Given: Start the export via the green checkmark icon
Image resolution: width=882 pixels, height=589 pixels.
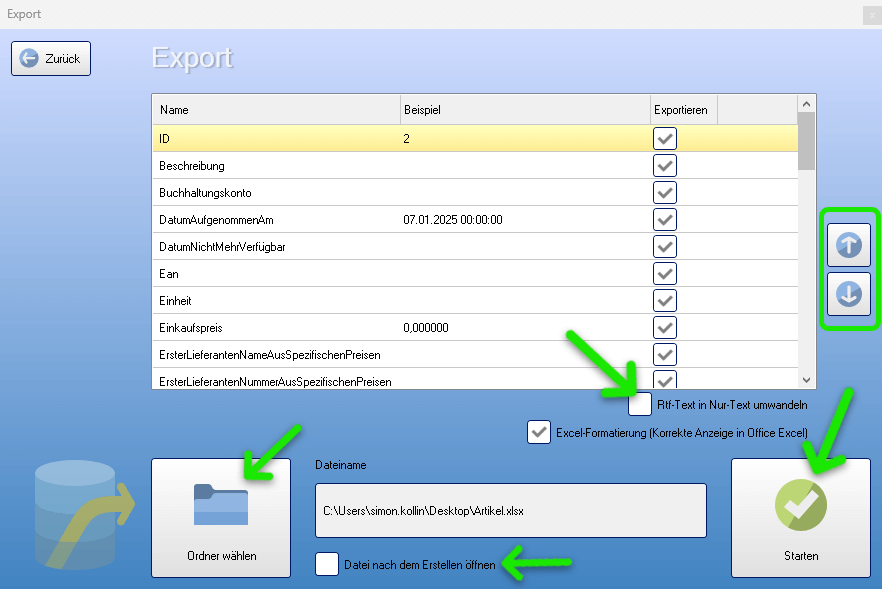Looking at the screenshot, I should [x=800, y=505].
